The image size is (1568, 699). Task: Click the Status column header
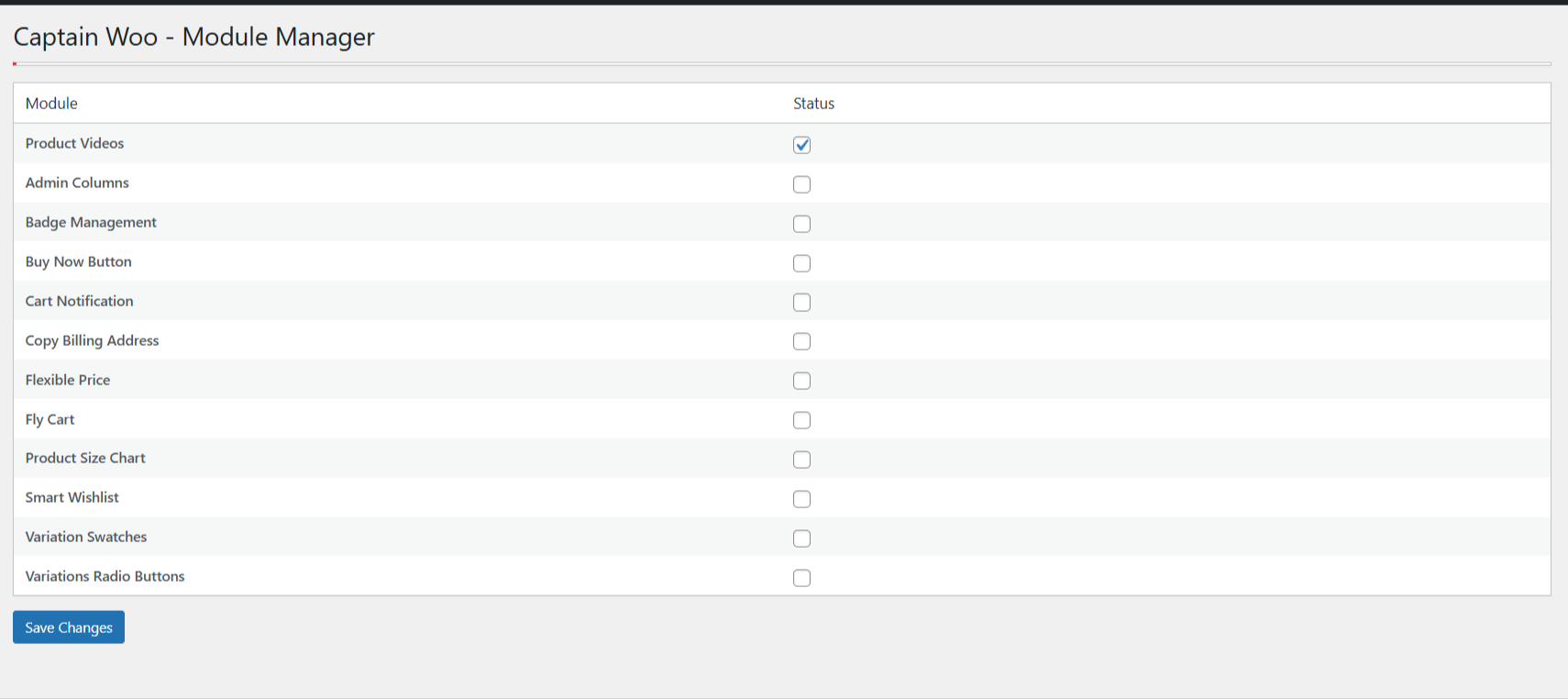[x=813, y=104]
